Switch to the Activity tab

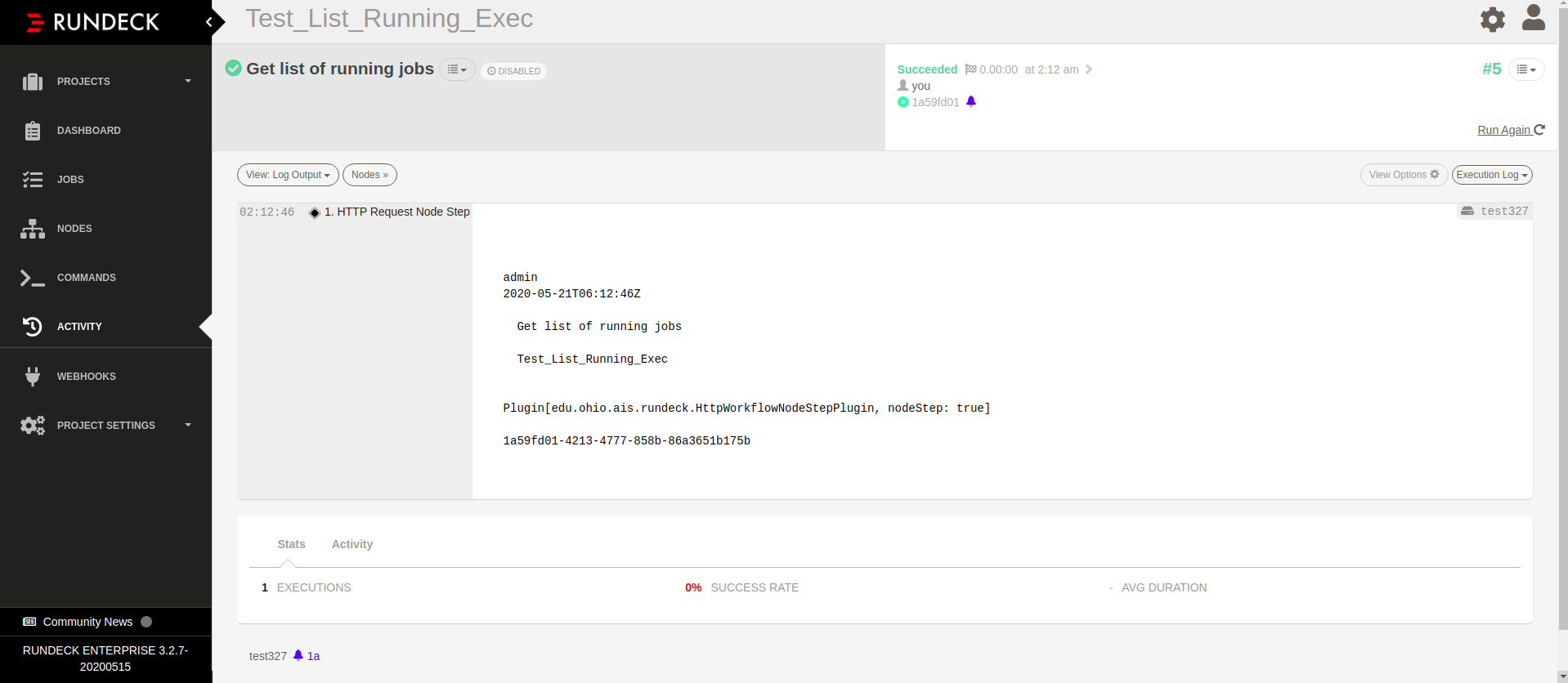352,544
